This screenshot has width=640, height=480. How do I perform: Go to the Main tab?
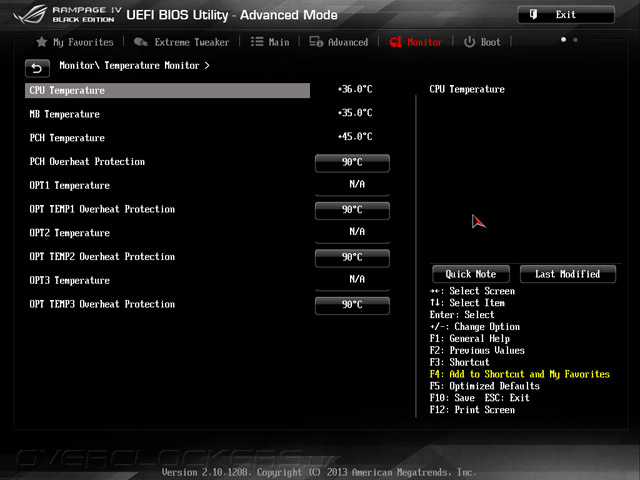coord(270,42)
